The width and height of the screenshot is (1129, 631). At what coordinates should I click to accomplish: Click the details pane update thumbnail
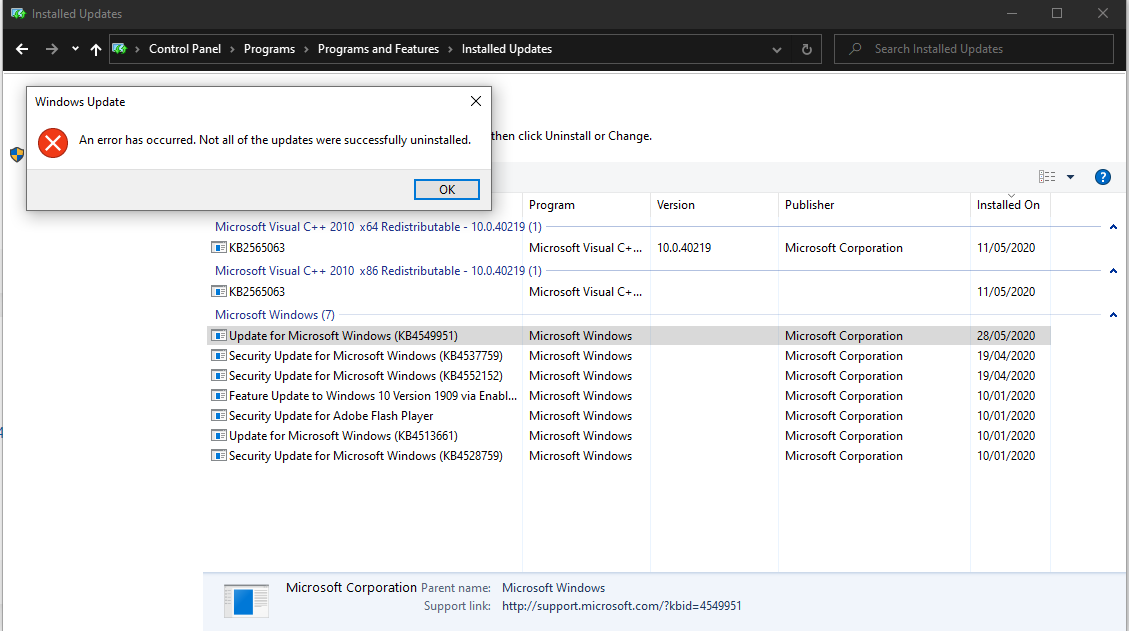(246, 601)
